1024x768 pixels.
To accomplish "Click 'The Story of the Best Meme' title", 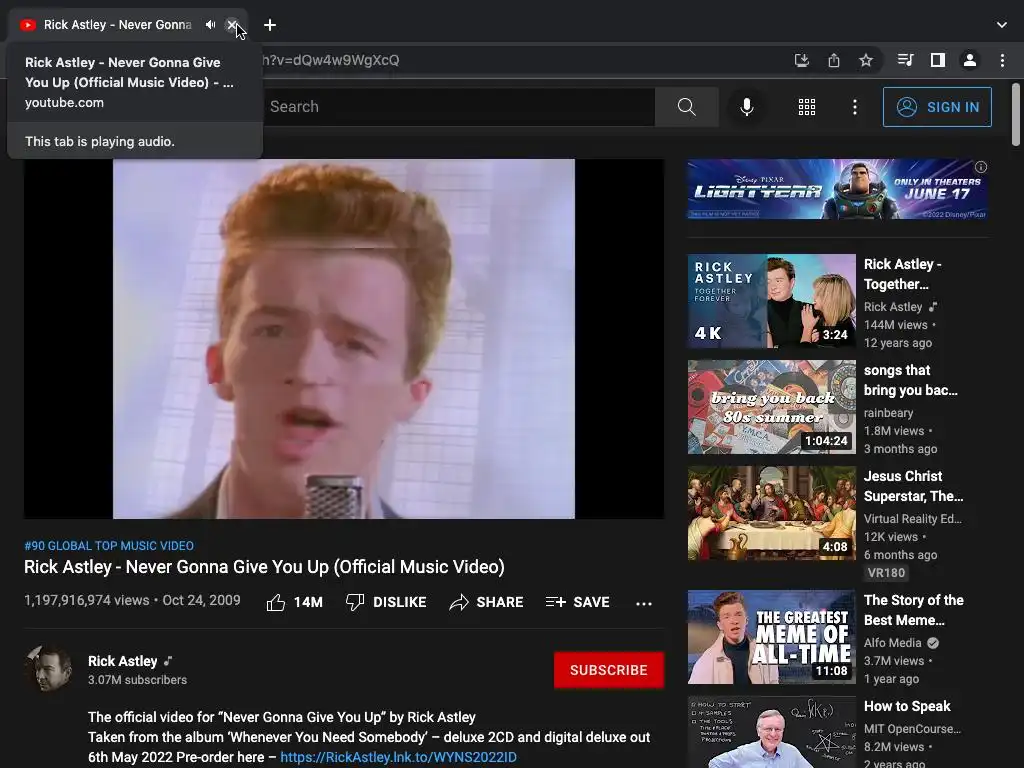I will pyautogui.click(x=914, y=610).
